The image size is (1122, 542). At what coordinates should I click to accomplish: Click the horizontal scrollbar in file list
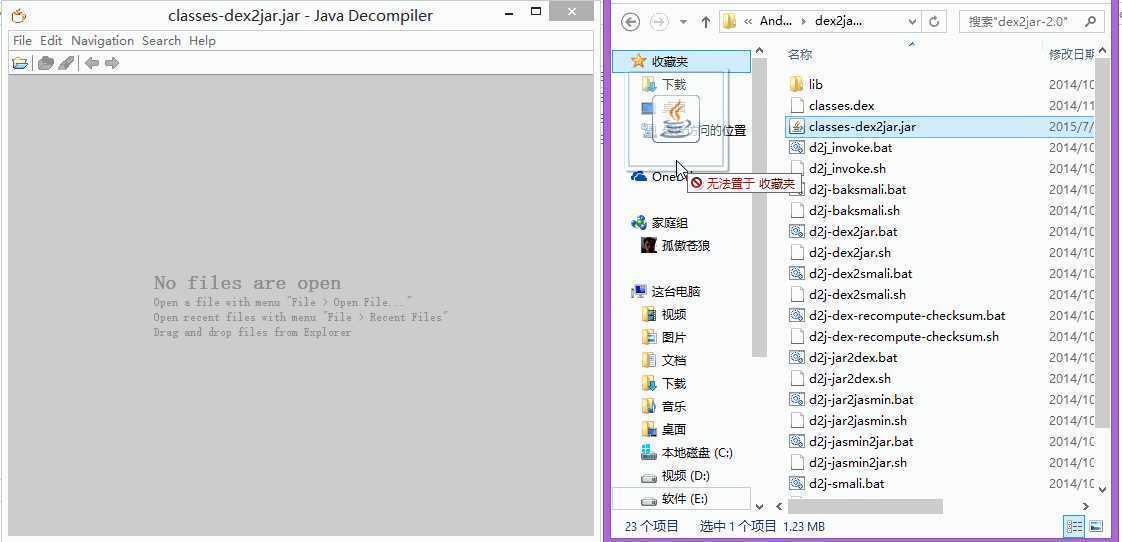[865, 506]
